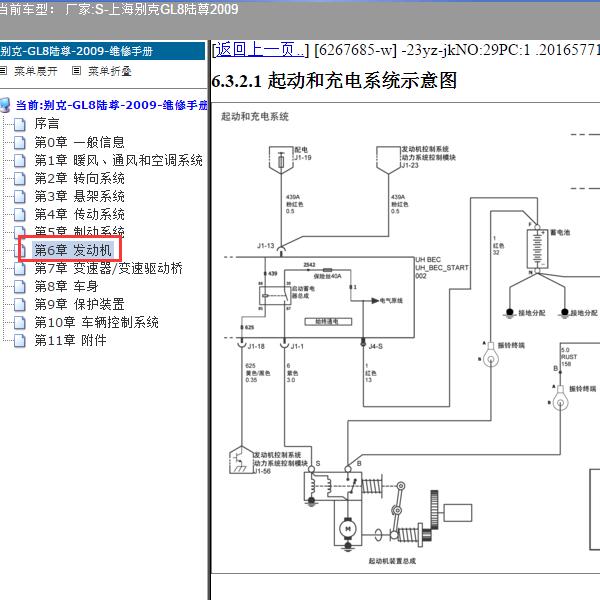The image size is (600, 600).
Task: Click page icon beside 第9章
Action: 20,304
